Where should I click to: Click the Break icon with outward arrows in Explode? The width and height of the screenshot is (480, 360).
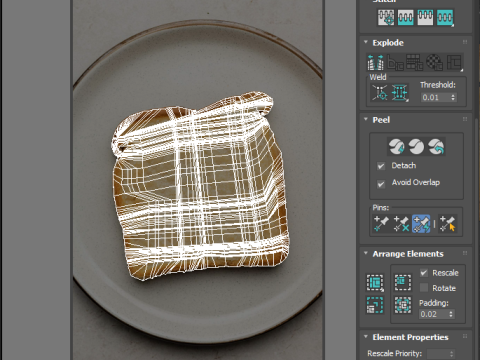[x=375, y=62]
